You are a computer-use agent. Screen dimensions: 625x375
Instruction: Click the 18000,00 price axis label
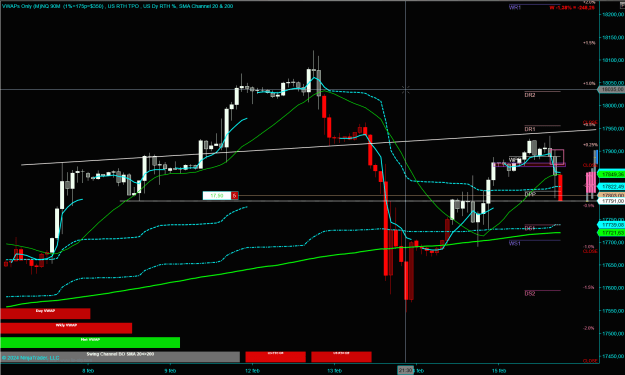click(x=613, y=106)
